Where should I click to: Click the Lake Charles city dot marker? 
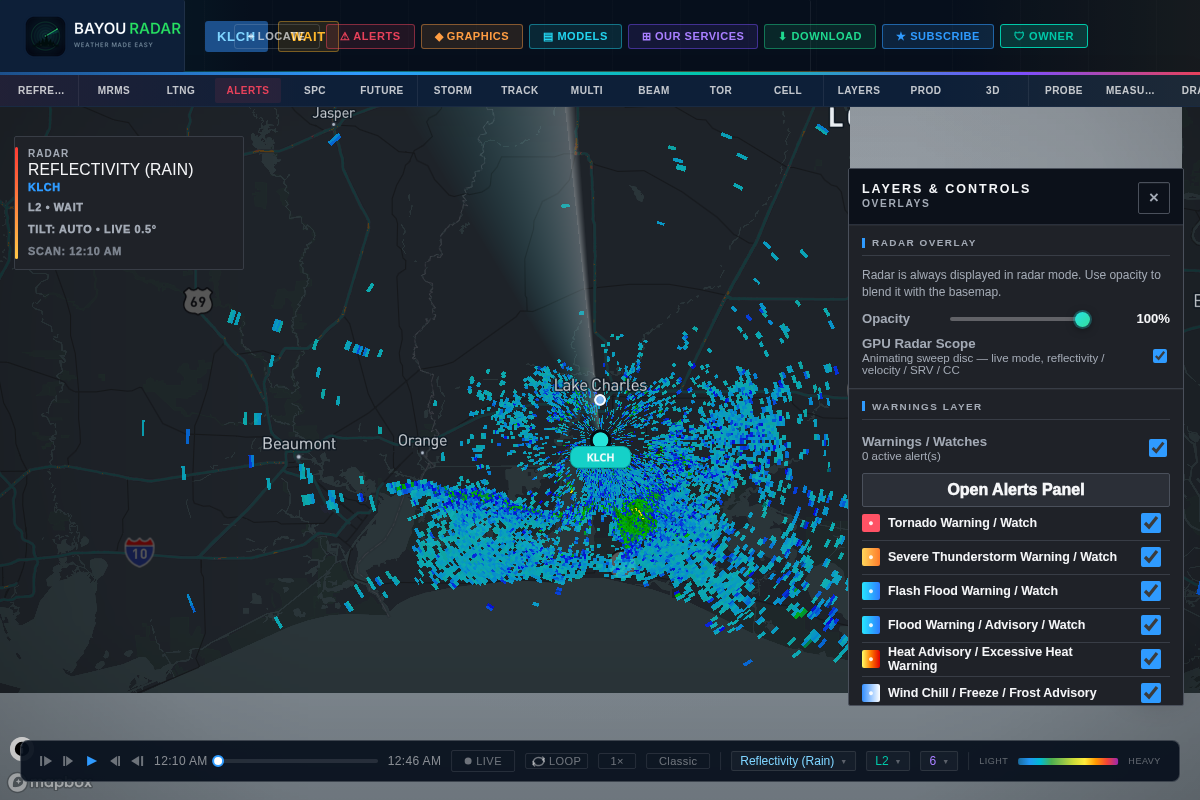coord(600,400)
